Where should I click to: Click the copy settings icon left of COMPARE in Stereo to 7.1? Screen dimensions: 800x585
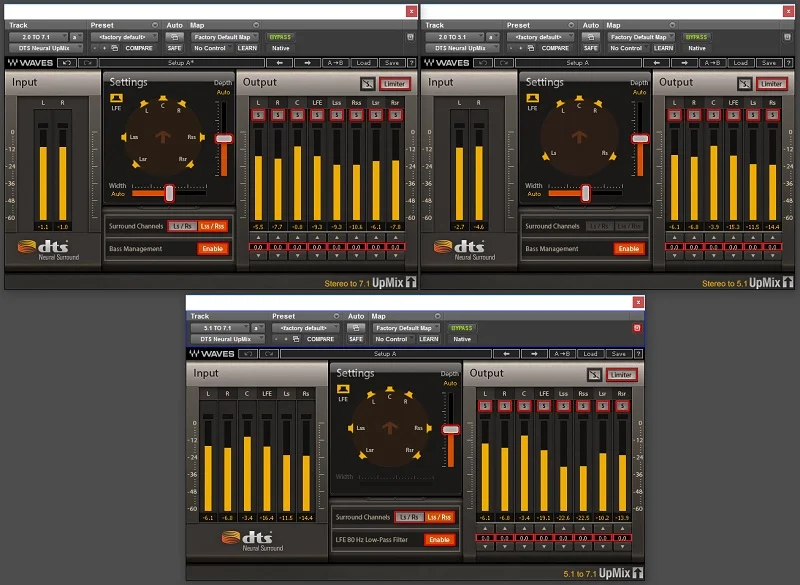pos(115,48)
